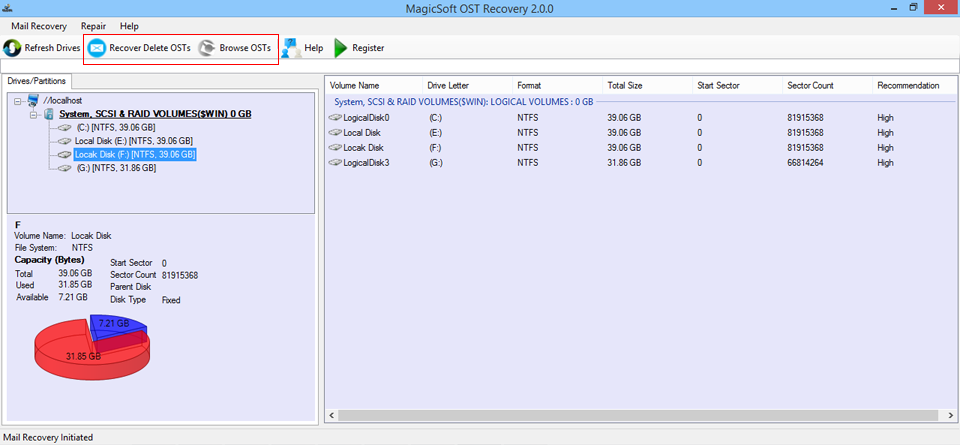Click the Help toolbar button label
The width and height of the screenshot is (960, 445).
coord(313,48)
